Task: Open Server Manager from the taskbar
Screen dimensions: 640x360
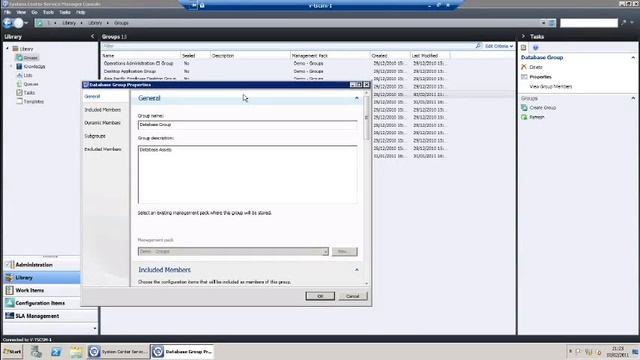Action: [36, 351]
